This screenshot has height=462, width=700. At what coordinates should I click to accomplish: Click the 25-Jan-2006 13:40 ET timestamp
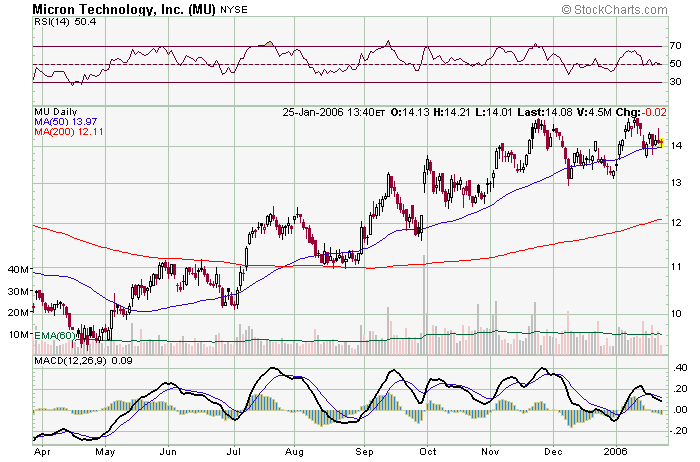[x=333, y=112]
